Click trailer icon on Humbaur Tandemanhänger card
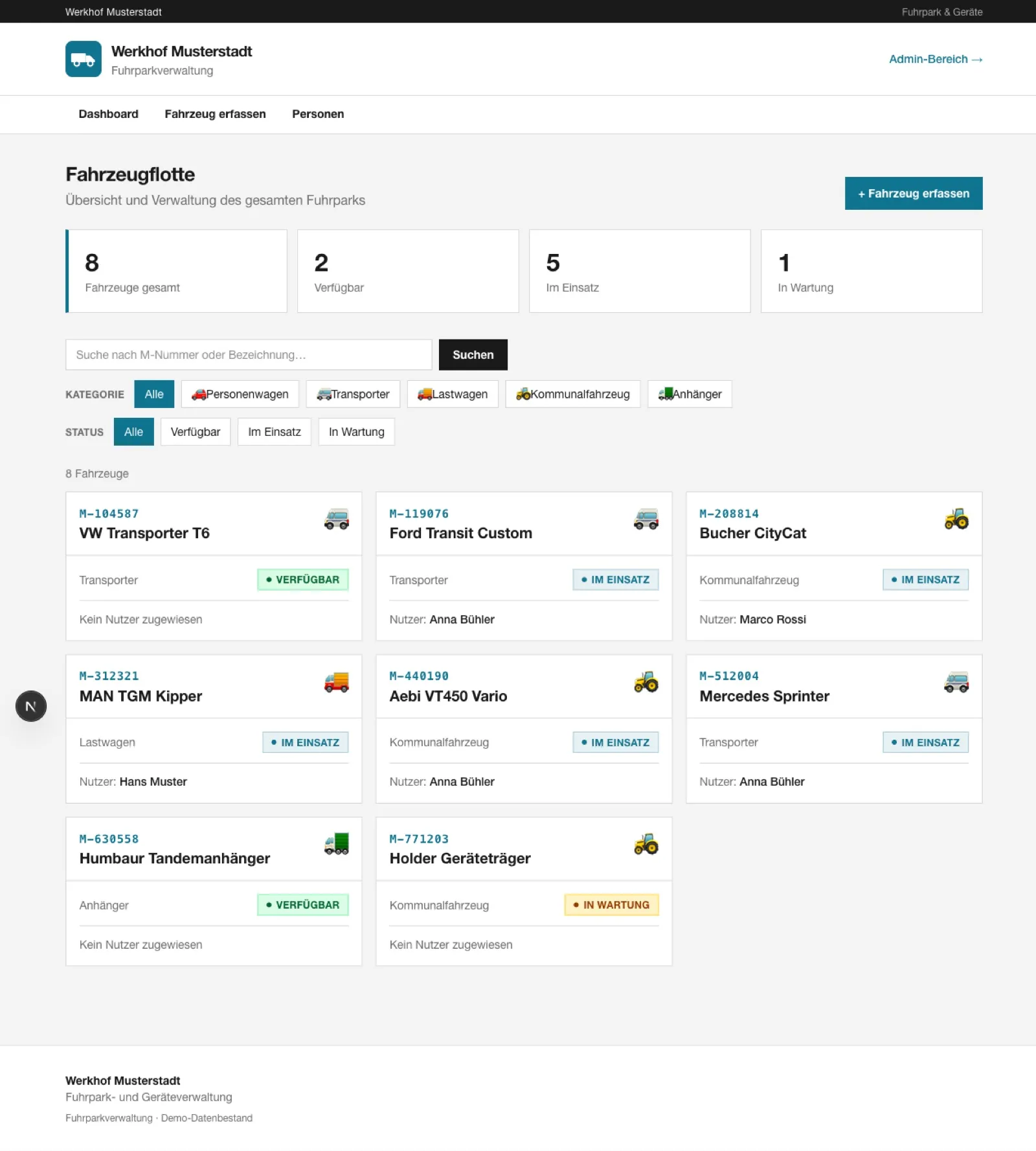The width and height of the screenshot is (1036, 1151). tap(336, 845)
